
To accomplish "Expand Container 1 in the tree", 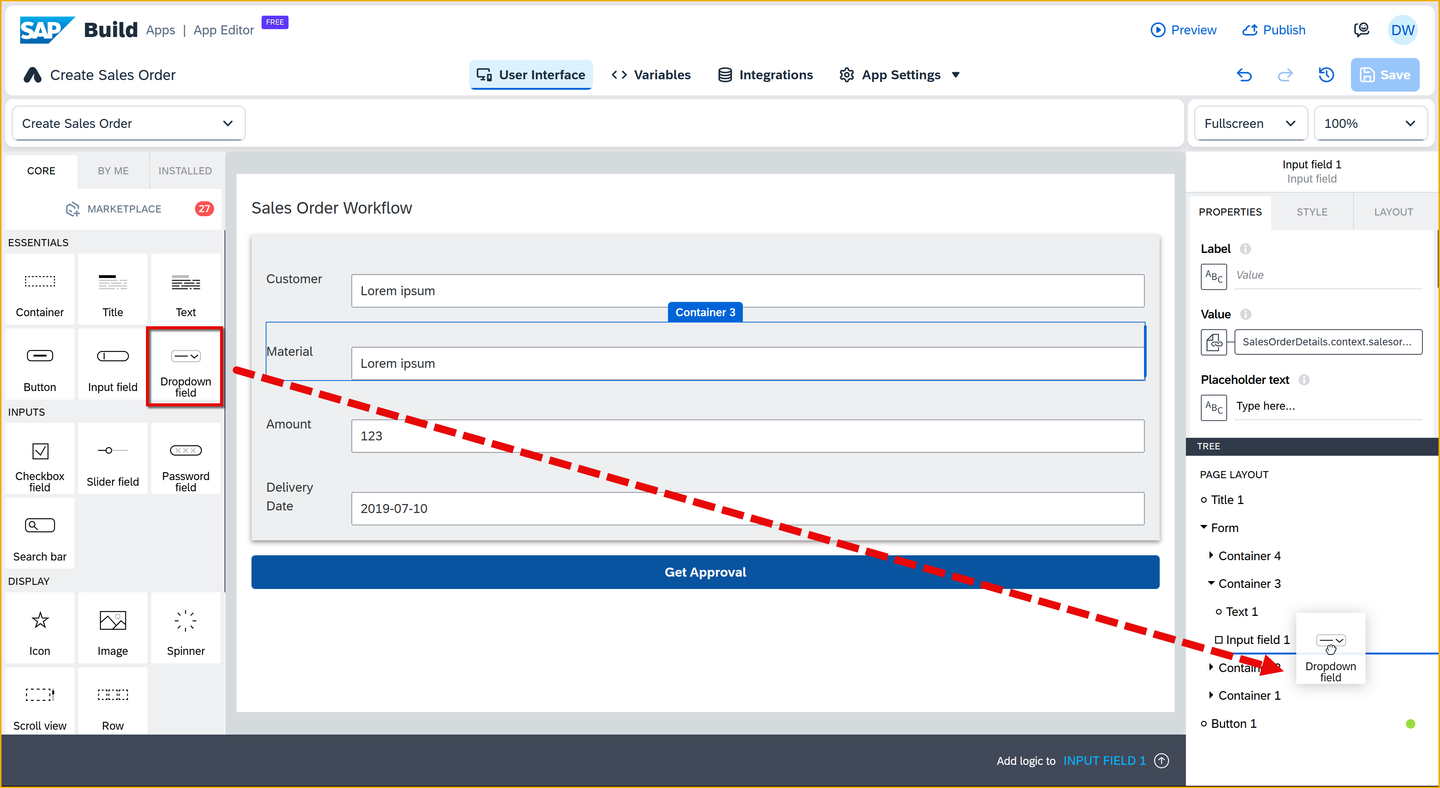I will click(1212, 696).
